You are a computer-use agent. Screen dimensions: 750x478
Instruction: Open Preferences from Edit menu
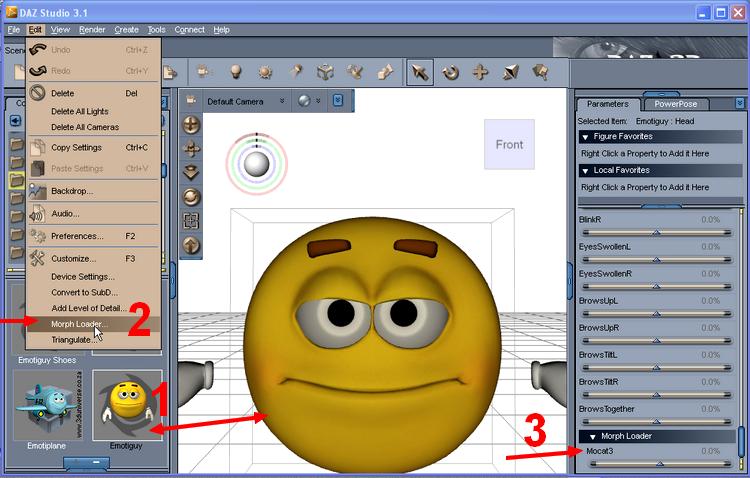pos(93,236)
